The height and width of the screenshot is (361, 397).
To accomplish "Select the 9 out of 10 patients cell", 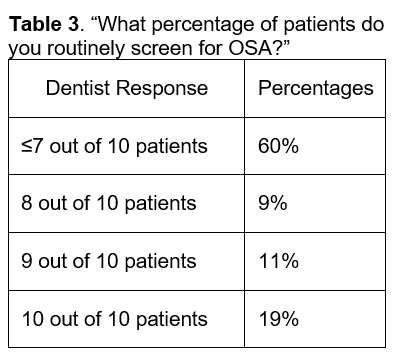I will [127, 261].
